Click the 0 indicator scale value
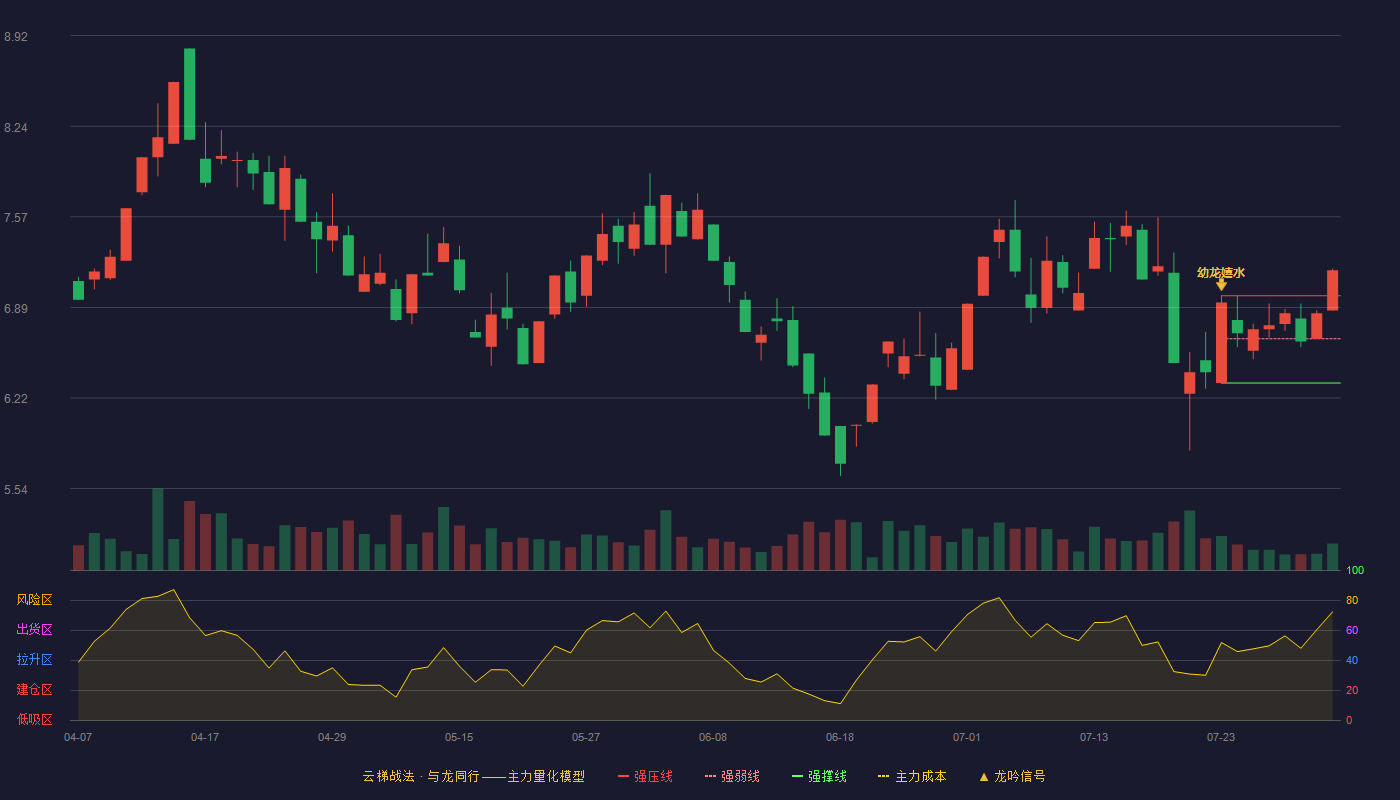1400x800 pixels. pos(1349,720)
